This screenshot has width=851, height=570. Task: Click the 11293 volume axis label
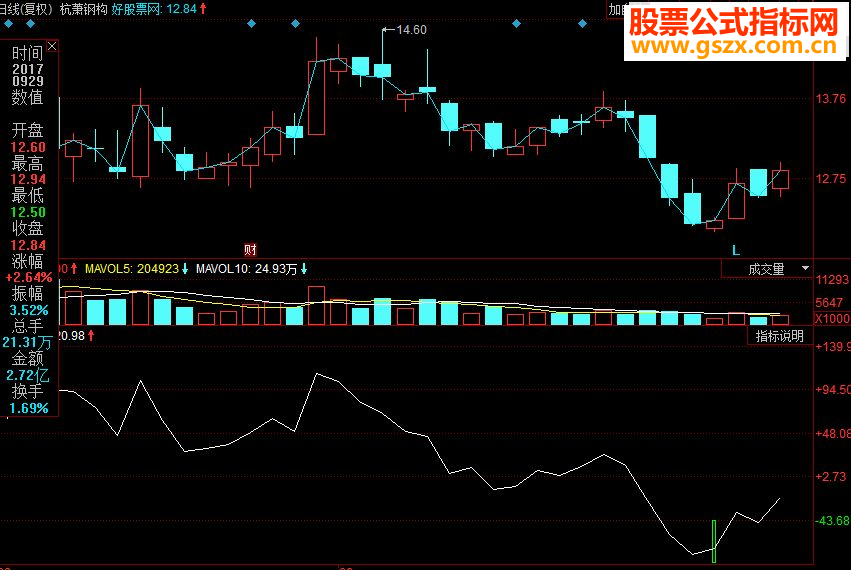[833, 280]
